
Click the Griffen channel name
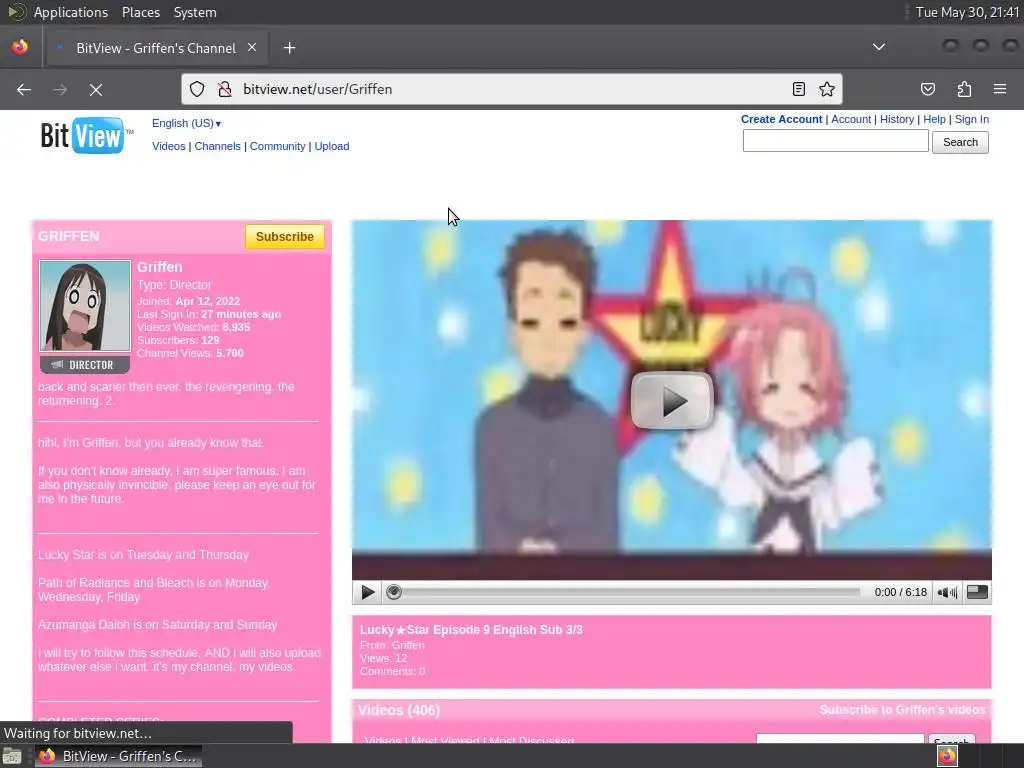[159, 267]
